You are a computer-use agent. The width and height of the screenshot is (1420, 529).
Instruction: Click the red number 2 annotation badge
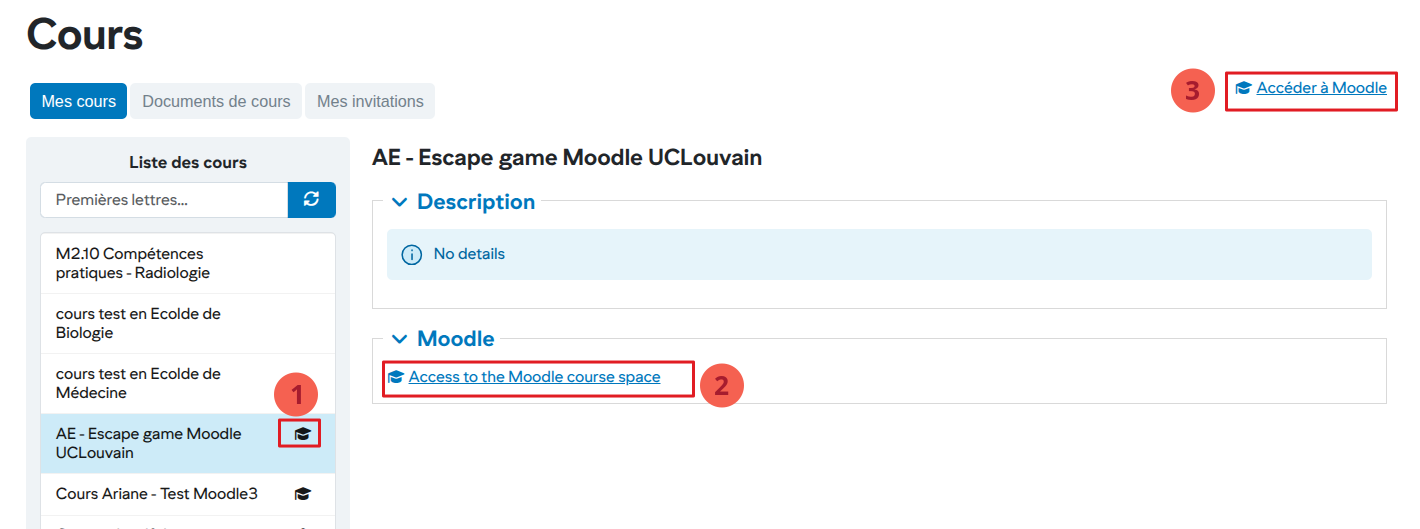(x=721, y=384)
